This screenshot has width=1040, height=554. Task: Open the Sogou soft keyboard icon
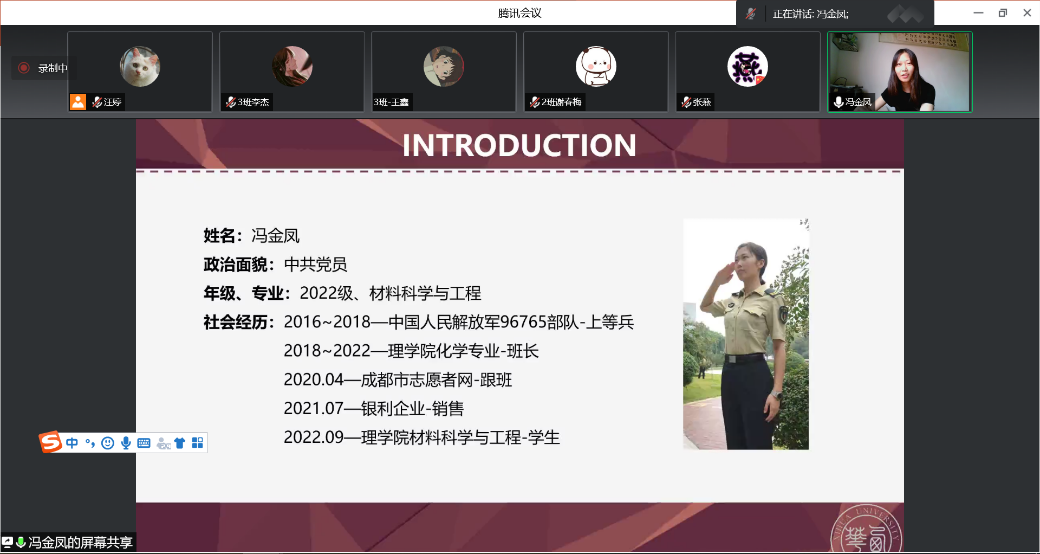(144, 443)
